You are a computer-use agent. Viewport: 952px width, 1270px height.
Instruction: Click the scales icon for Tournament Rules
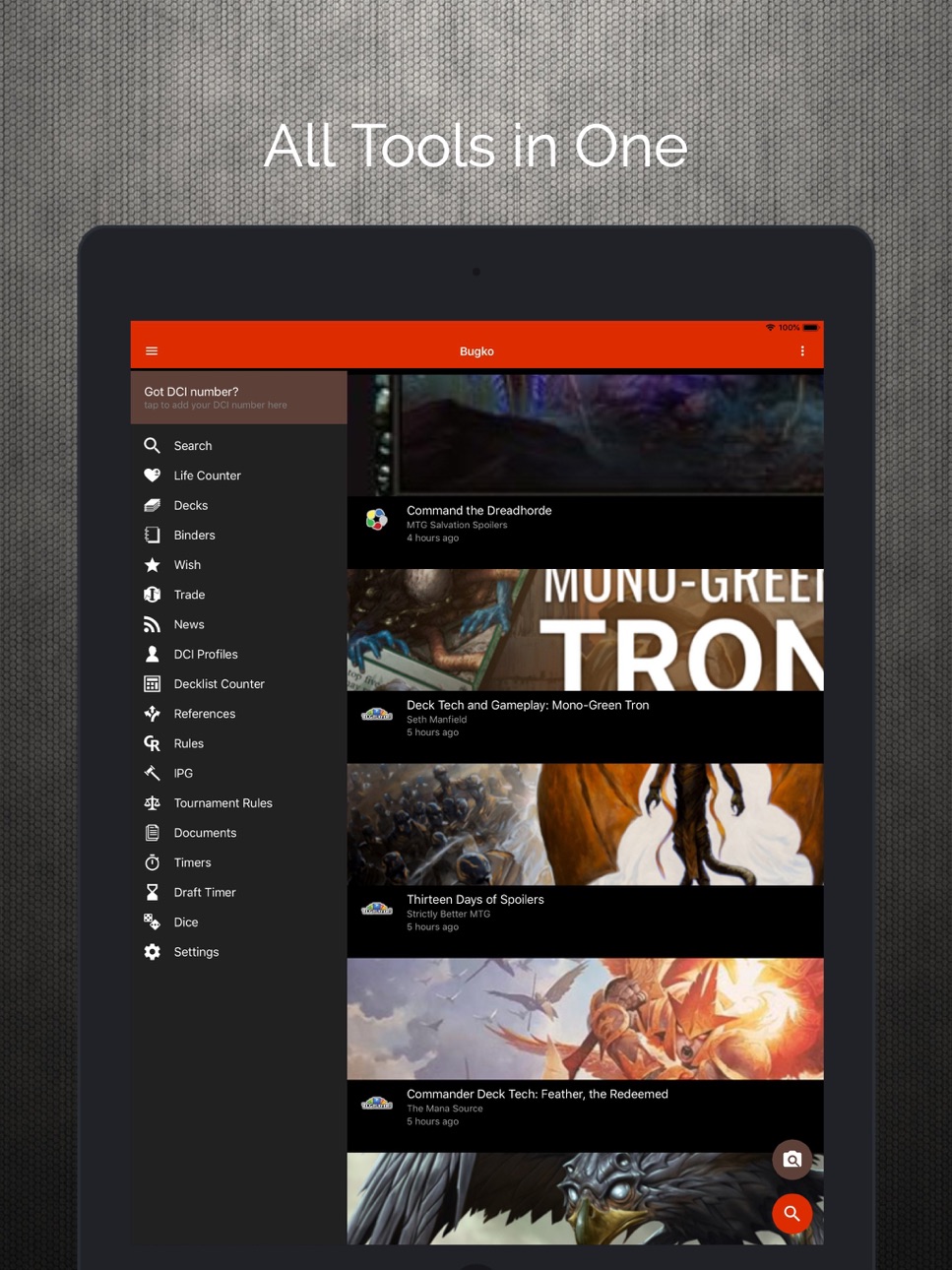coord(152,802)
